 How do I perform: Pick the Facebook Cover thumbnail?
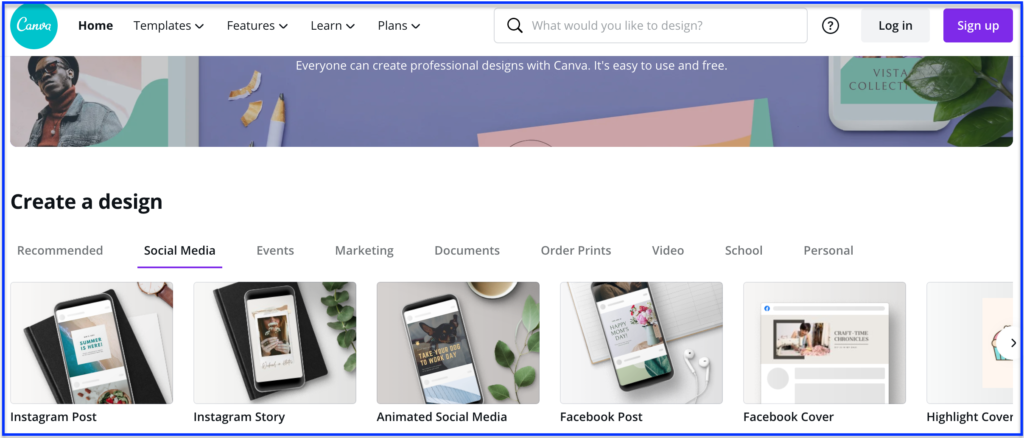825,343
